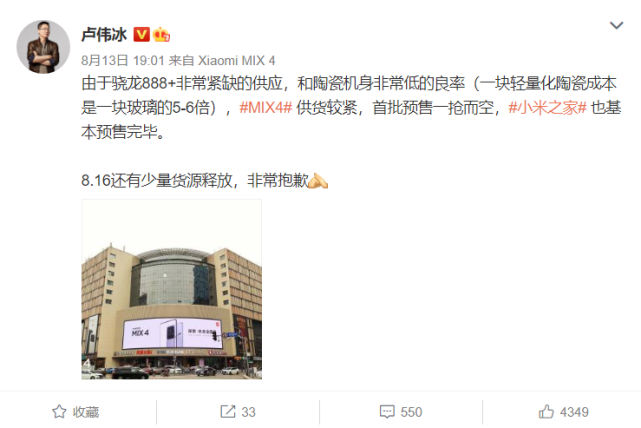
Task: Click the orange verified V badge
Action: point(141,34)
